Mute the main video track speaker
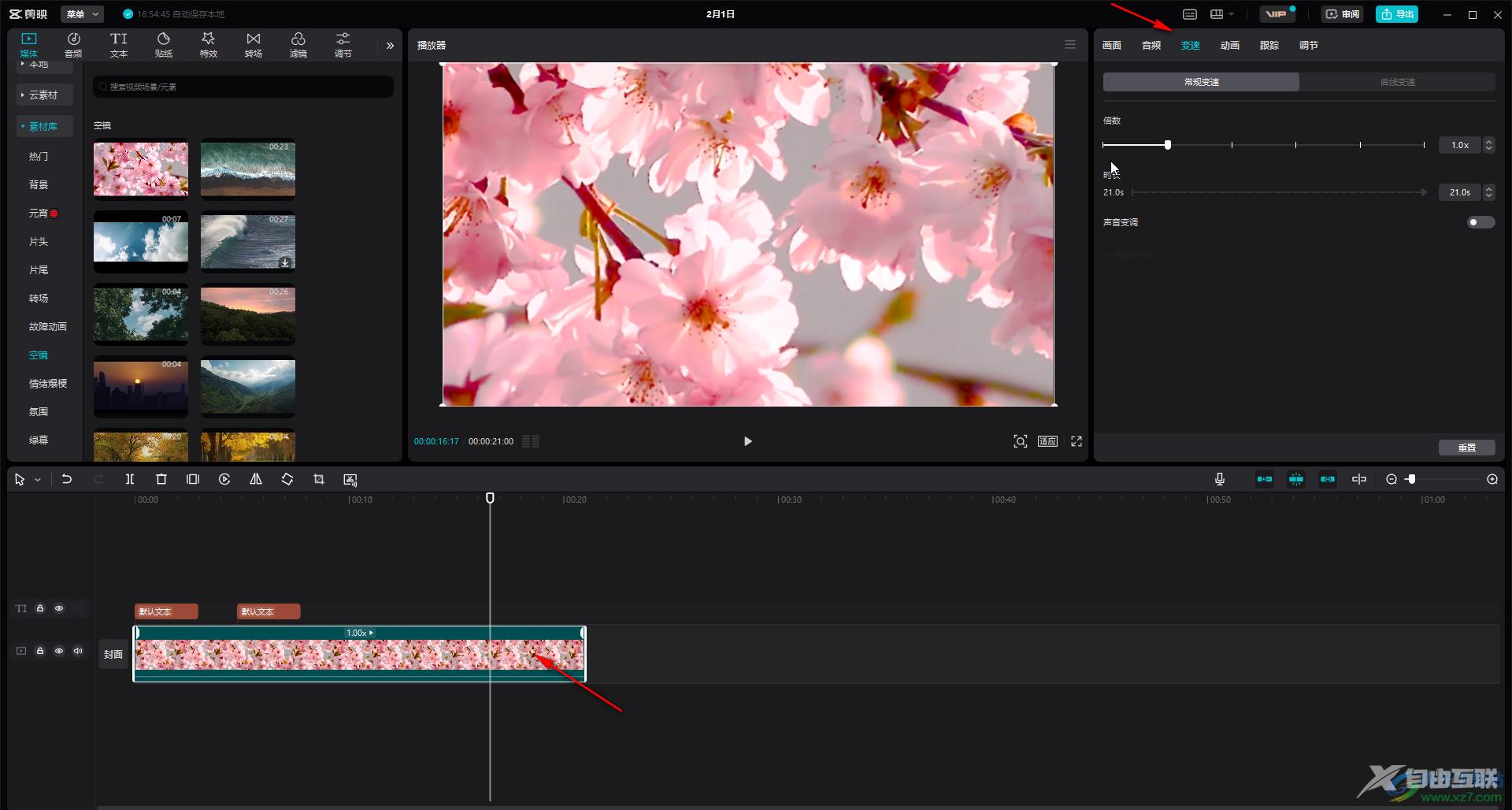Screen dimensions: 1512x810 coord(78,651)
